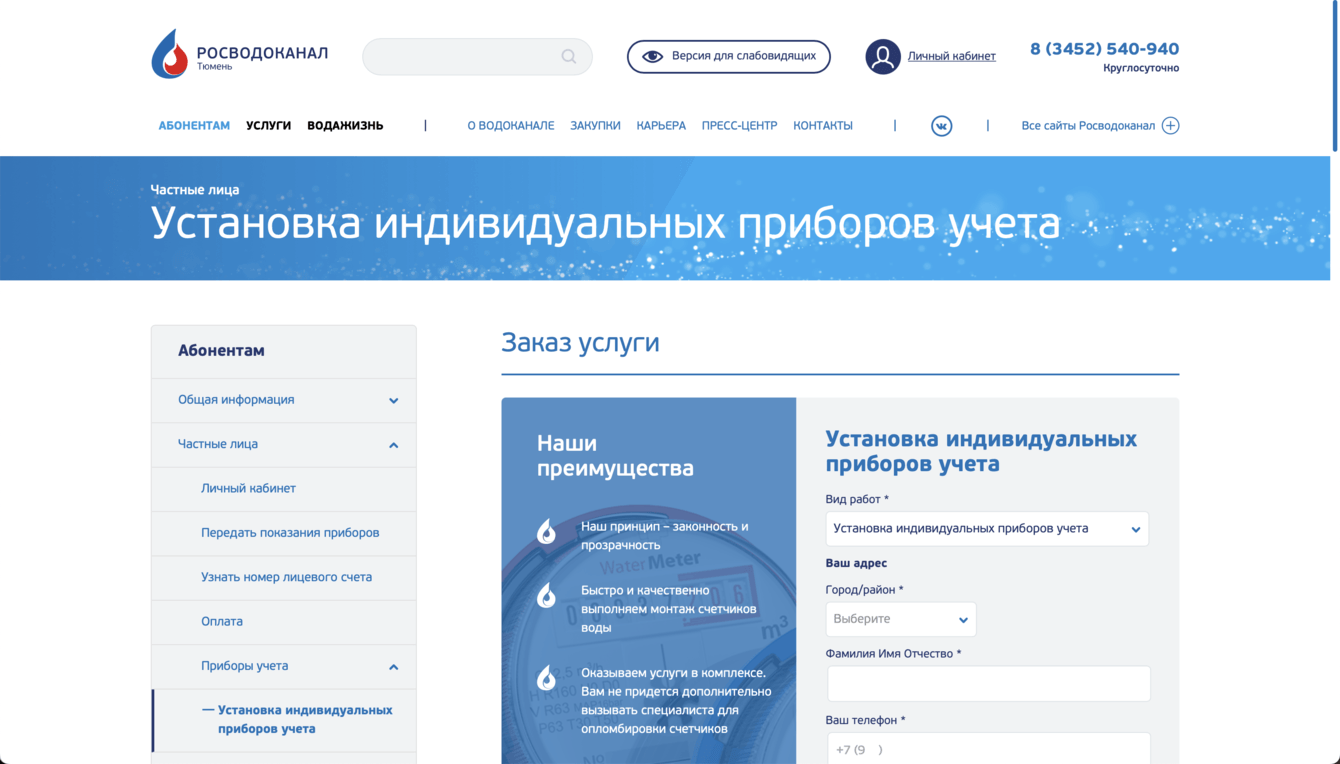
Task: Go to О водоканале section
Action: [511, 126]
